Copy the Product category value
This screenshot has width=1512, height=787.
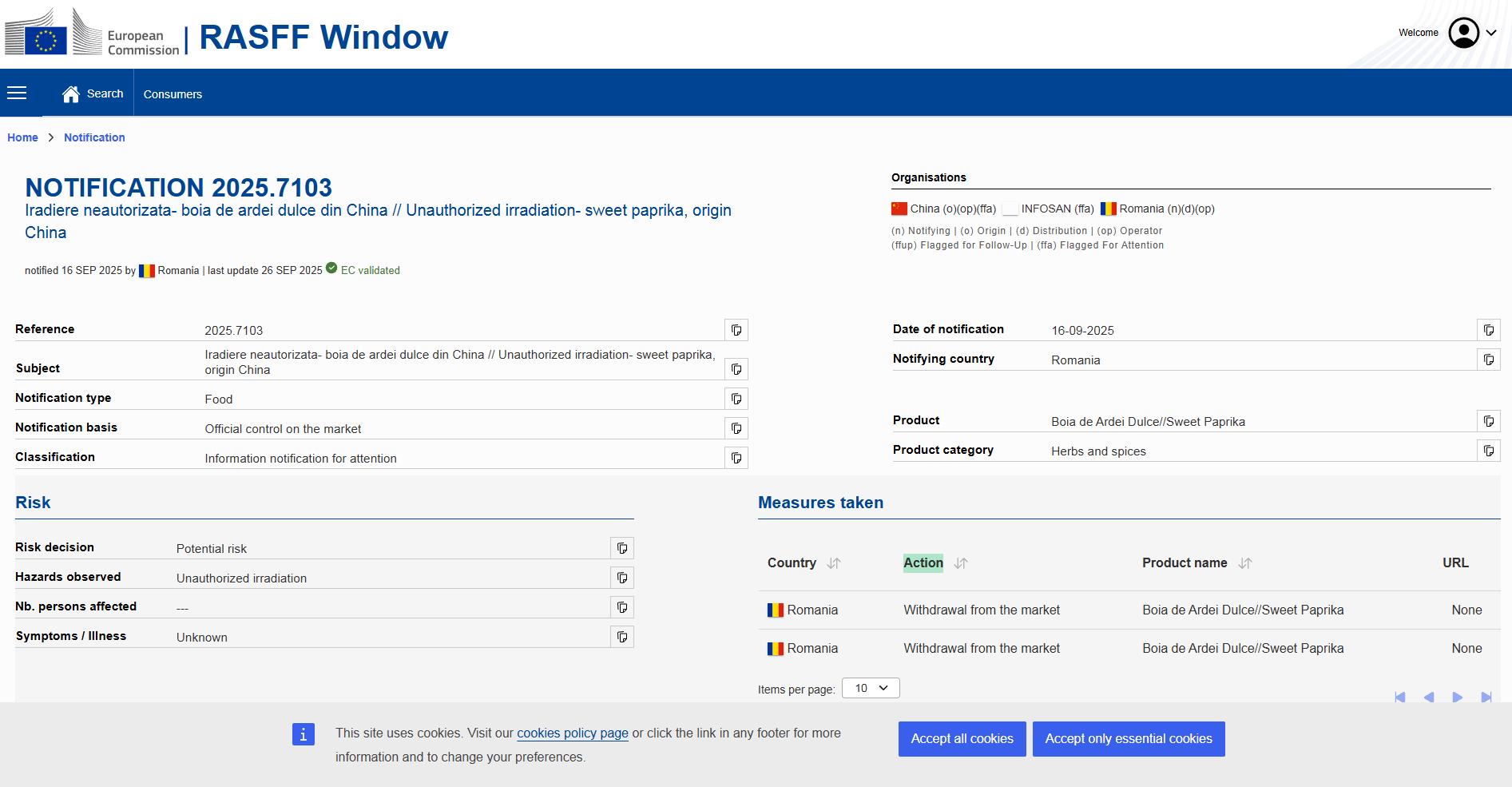point(1488,451)
